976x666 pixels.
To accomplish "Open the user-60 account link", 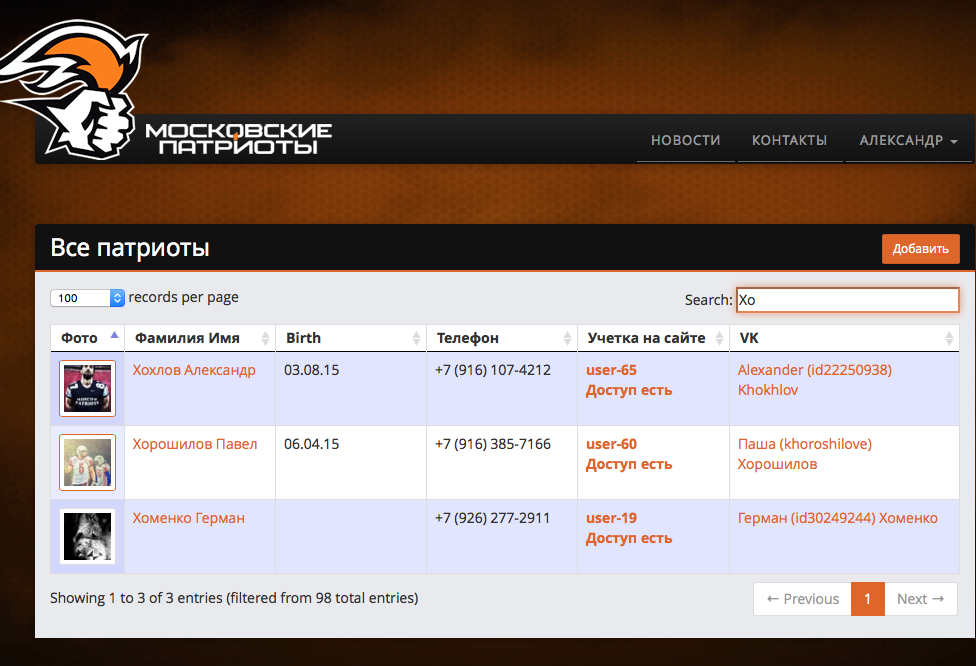I will [611, 444].
